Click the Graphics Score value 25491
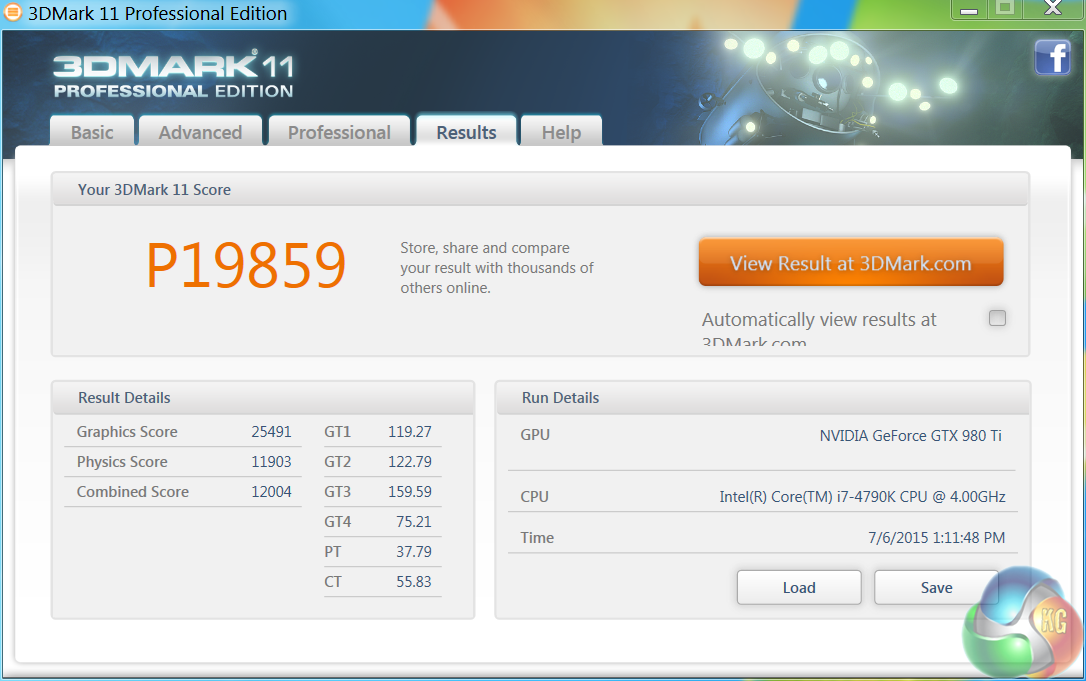Viewport: 1086px width, 681px height. point(272,432)
